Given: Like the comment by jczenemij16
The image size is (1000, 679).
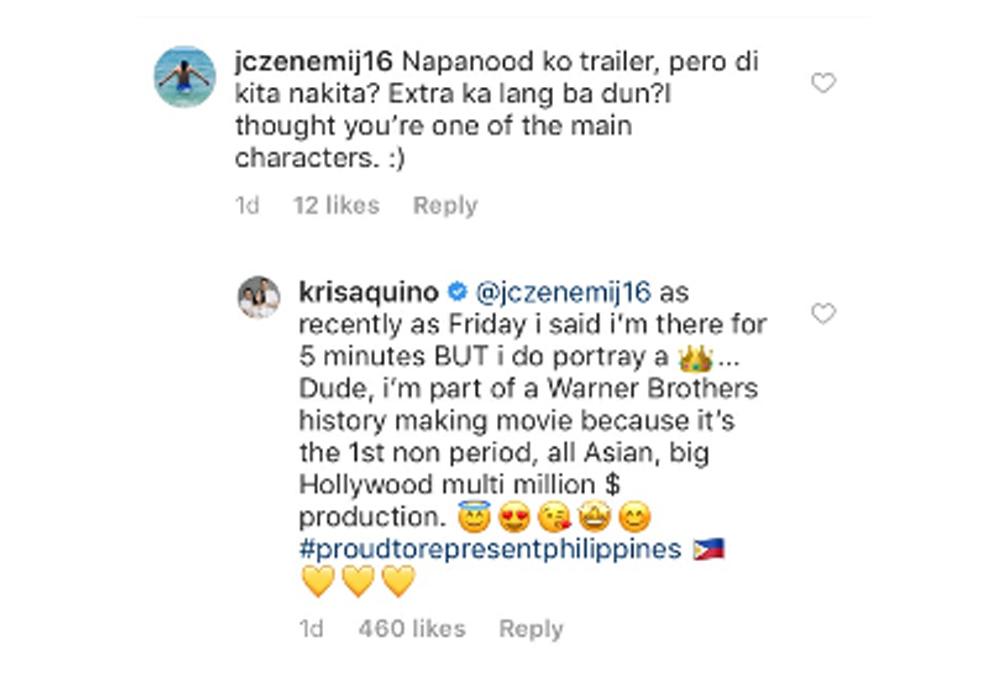Looking at the screenshot, I should point(823,84).
